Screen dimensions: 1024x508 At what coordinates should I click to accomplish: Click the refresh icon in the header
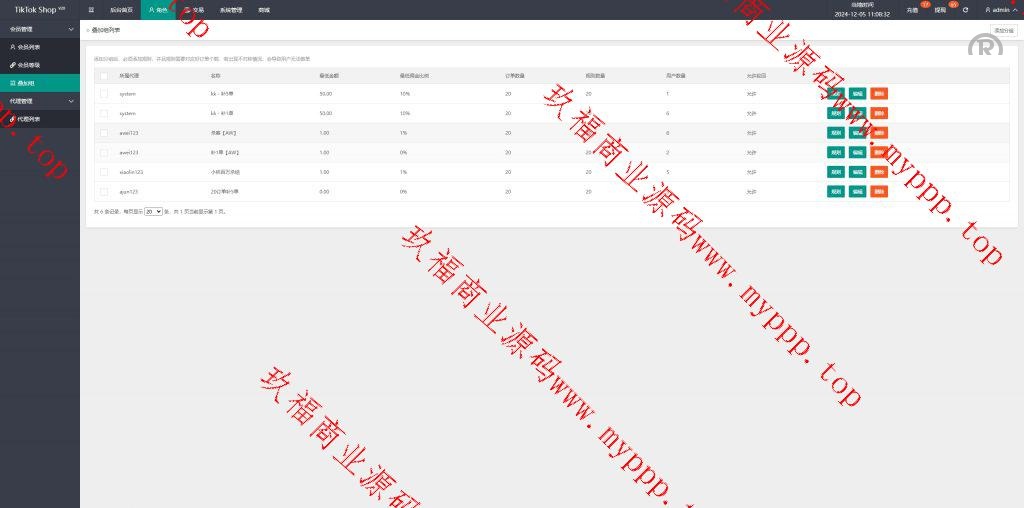coord(965,10)
